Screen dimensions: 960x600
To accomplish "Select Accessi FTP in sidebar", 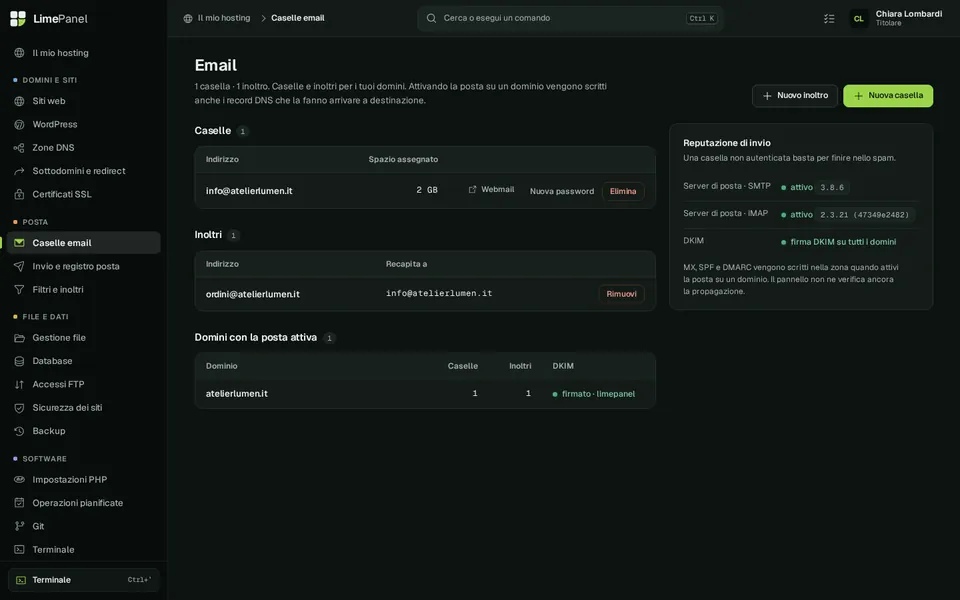I will pyautogui.click(x=83, y=384).
